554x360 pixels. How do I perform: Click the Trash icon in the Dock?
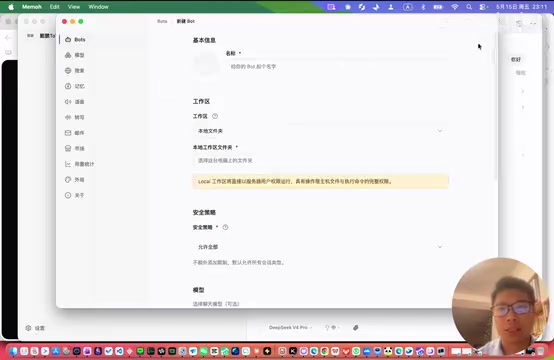(541, 351)
